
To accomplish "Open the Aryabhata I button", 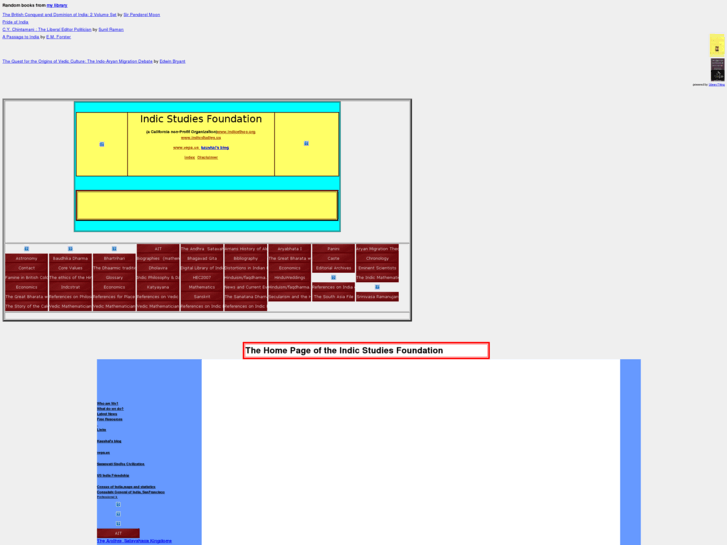I will pos(289,249).
